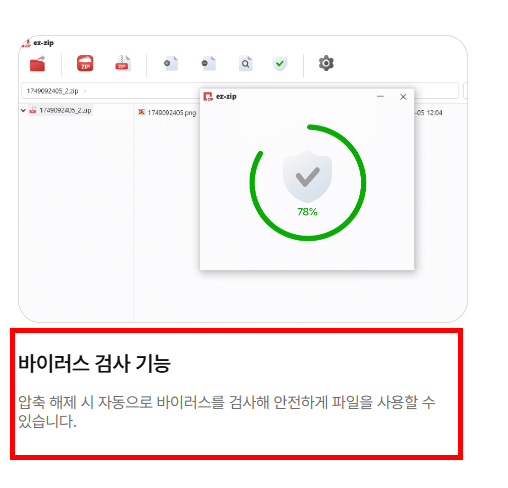Click the virus scan shield toolbar icon
The image size is (508, 488).
(280, 63)
